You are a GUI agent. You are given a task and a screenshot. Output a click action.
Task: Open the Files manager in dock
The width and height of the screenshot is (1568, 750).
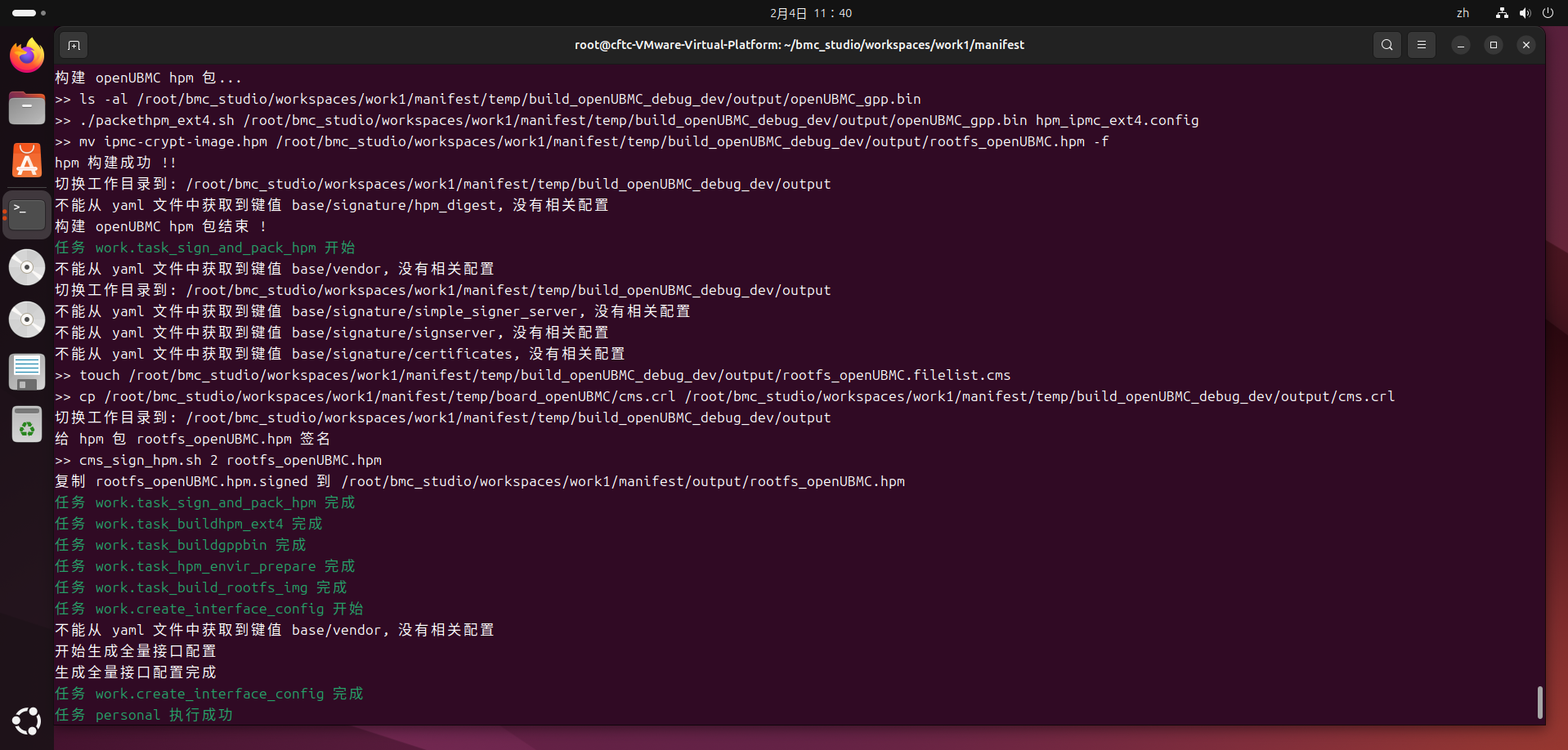27,108
